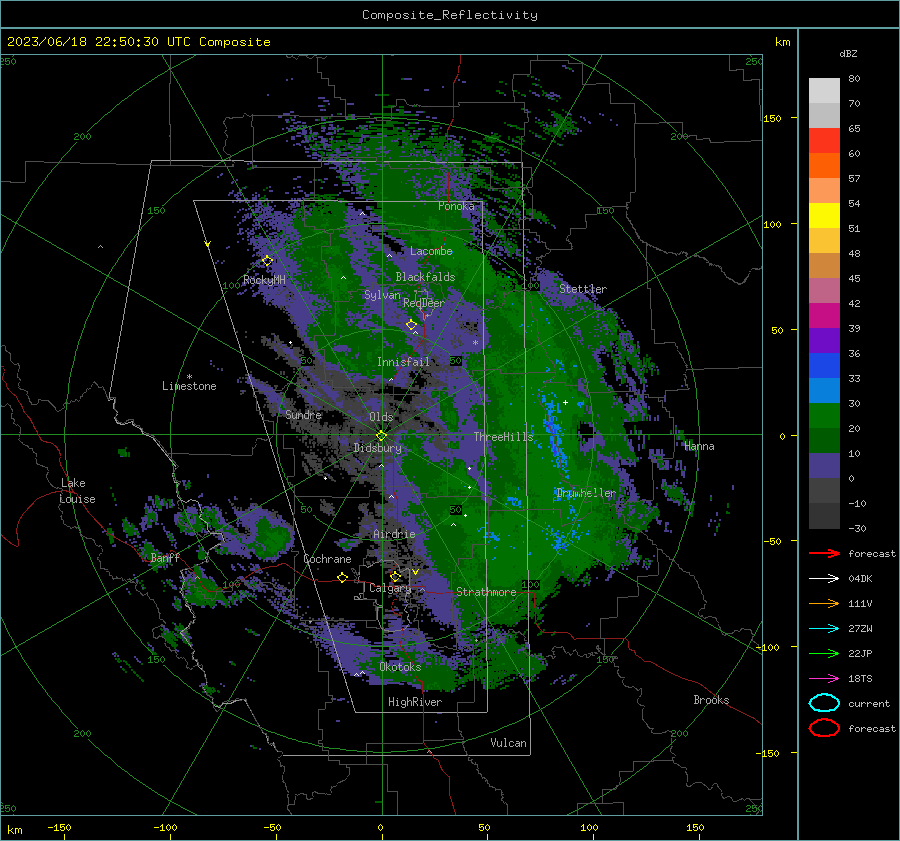
Task: Click the white 04DK arrow icon
Action: pos(824,579)
